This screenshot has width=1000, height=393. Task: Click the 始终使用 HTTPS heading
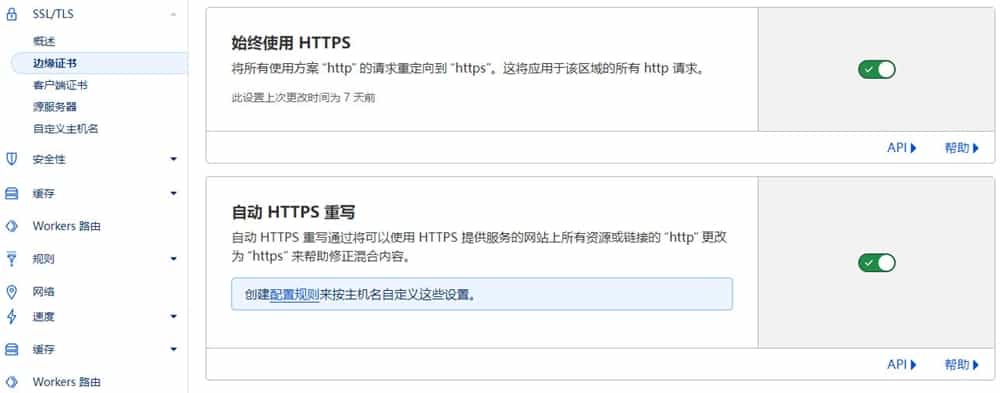tap(291, 43)
